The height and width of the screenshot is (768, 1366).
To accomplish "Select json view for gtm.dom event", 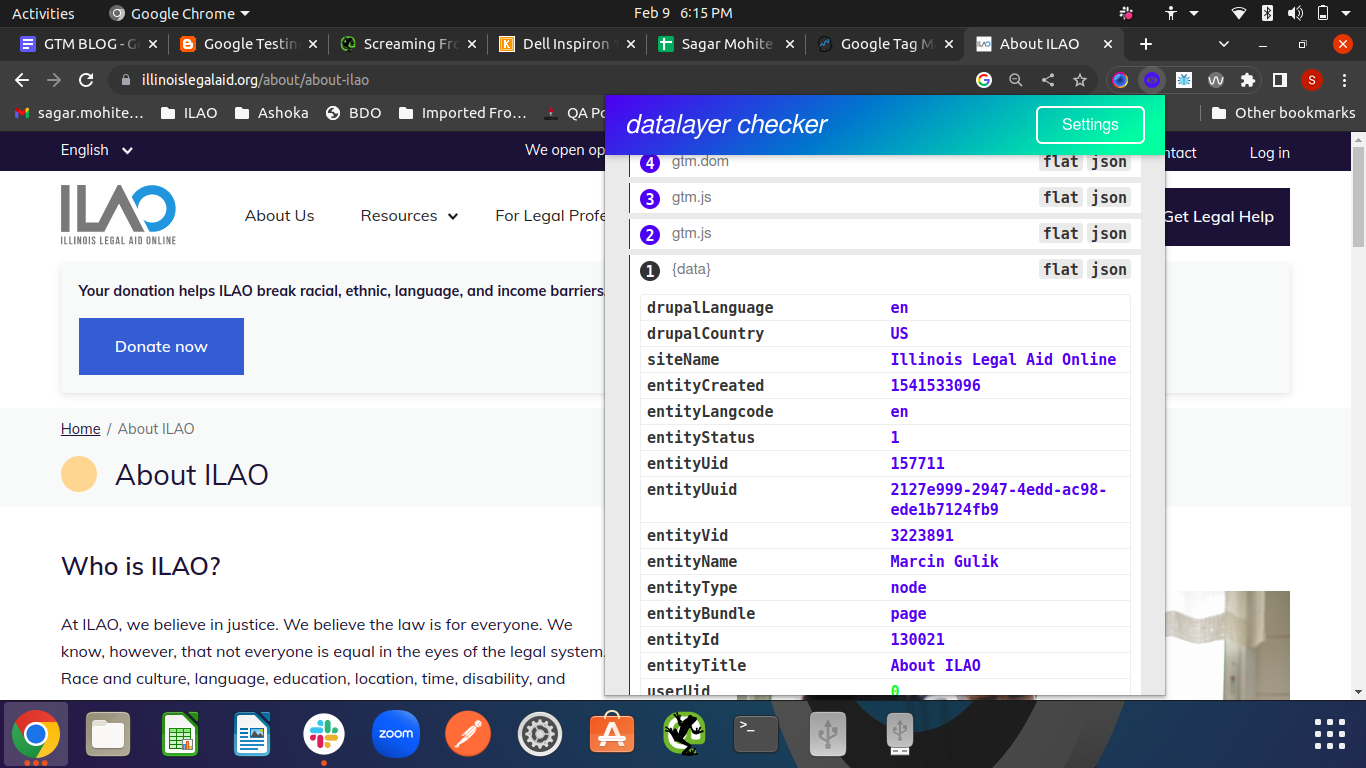I will click(1109, 162).
